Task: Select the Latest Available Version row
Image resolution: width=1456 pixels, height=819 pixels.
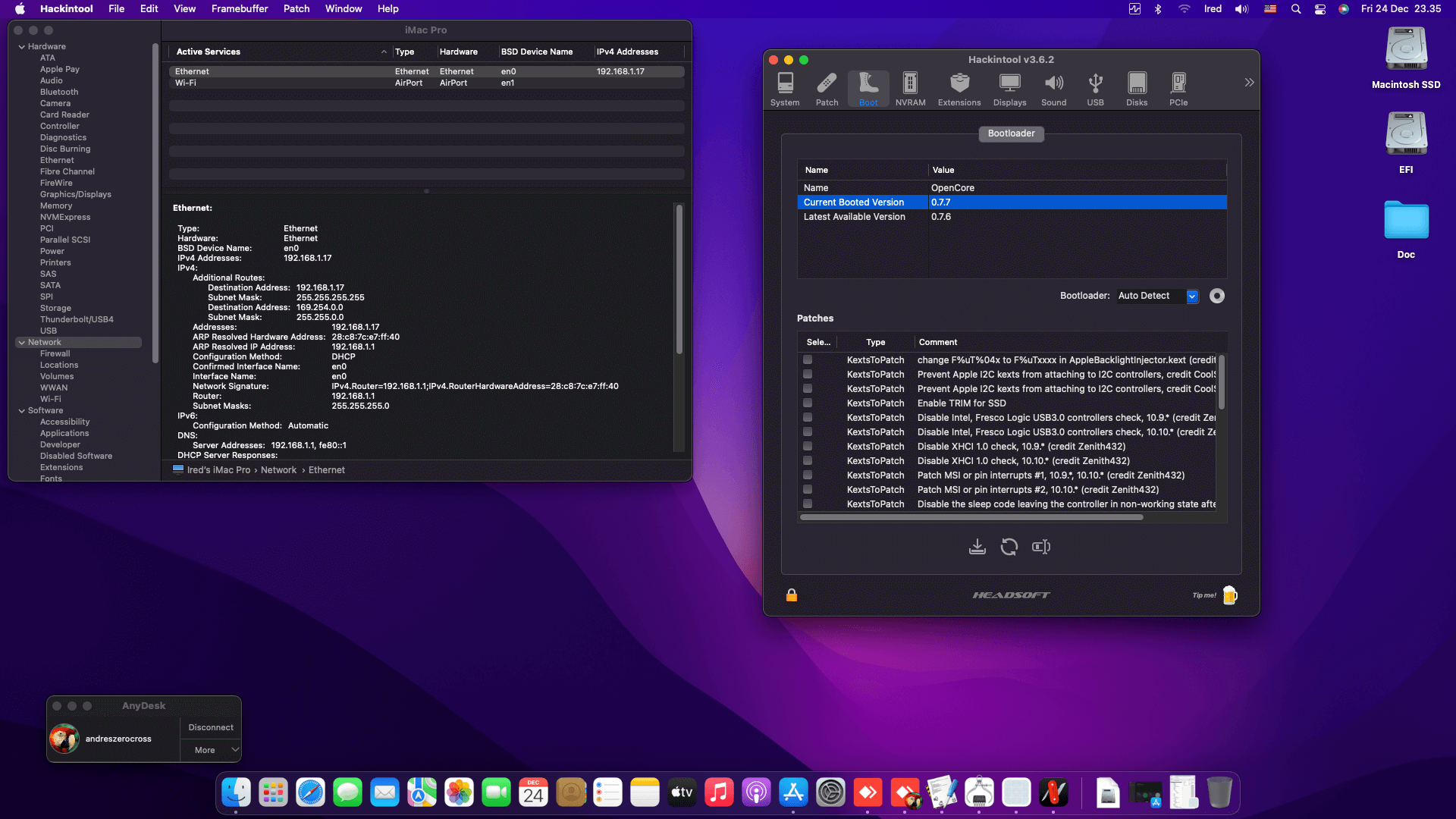Action: tap(1012, 217)
